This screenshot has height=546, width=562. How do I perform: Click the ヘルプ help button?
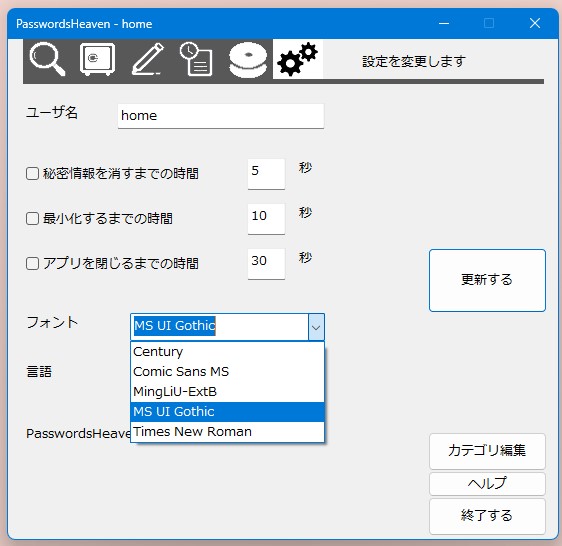tap(487, 484)
